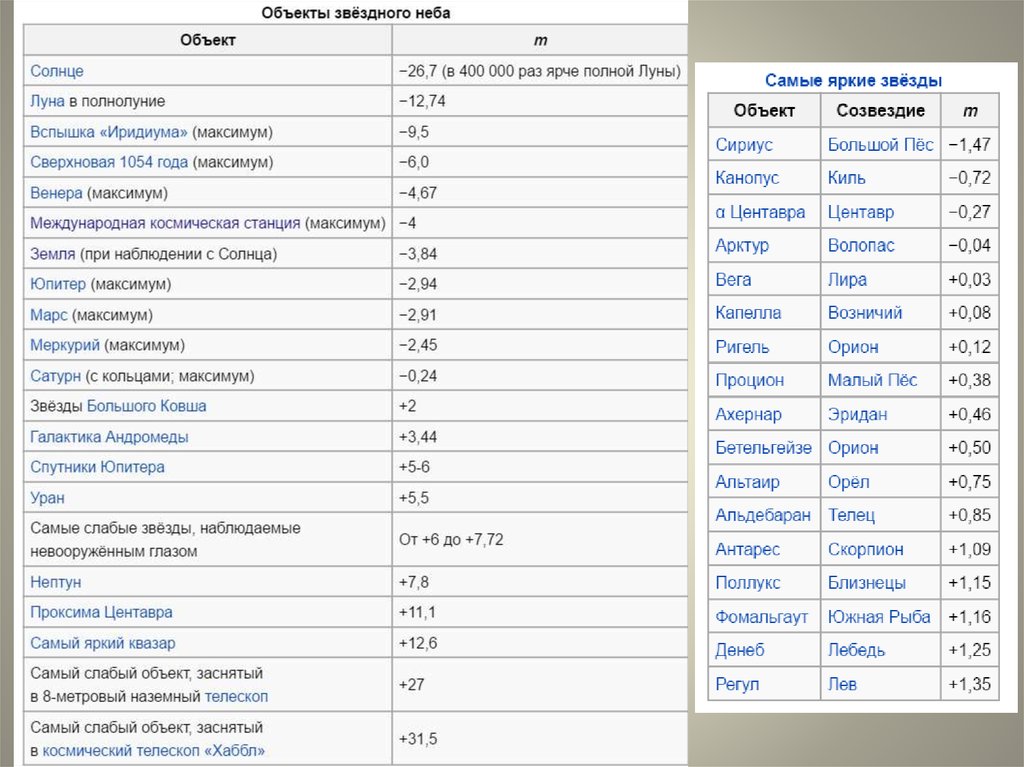The width and height of the screenshot is (1024, 767).
Task: Follow the Альдебаран link
Action: click(x=763, y=515)
